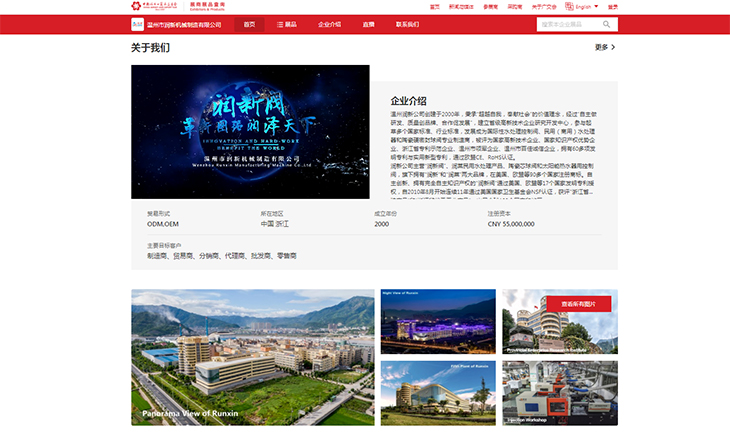Open the 新闻与活动 top link
This screenshot has height=448, width=730.
(x=461, y=6)
